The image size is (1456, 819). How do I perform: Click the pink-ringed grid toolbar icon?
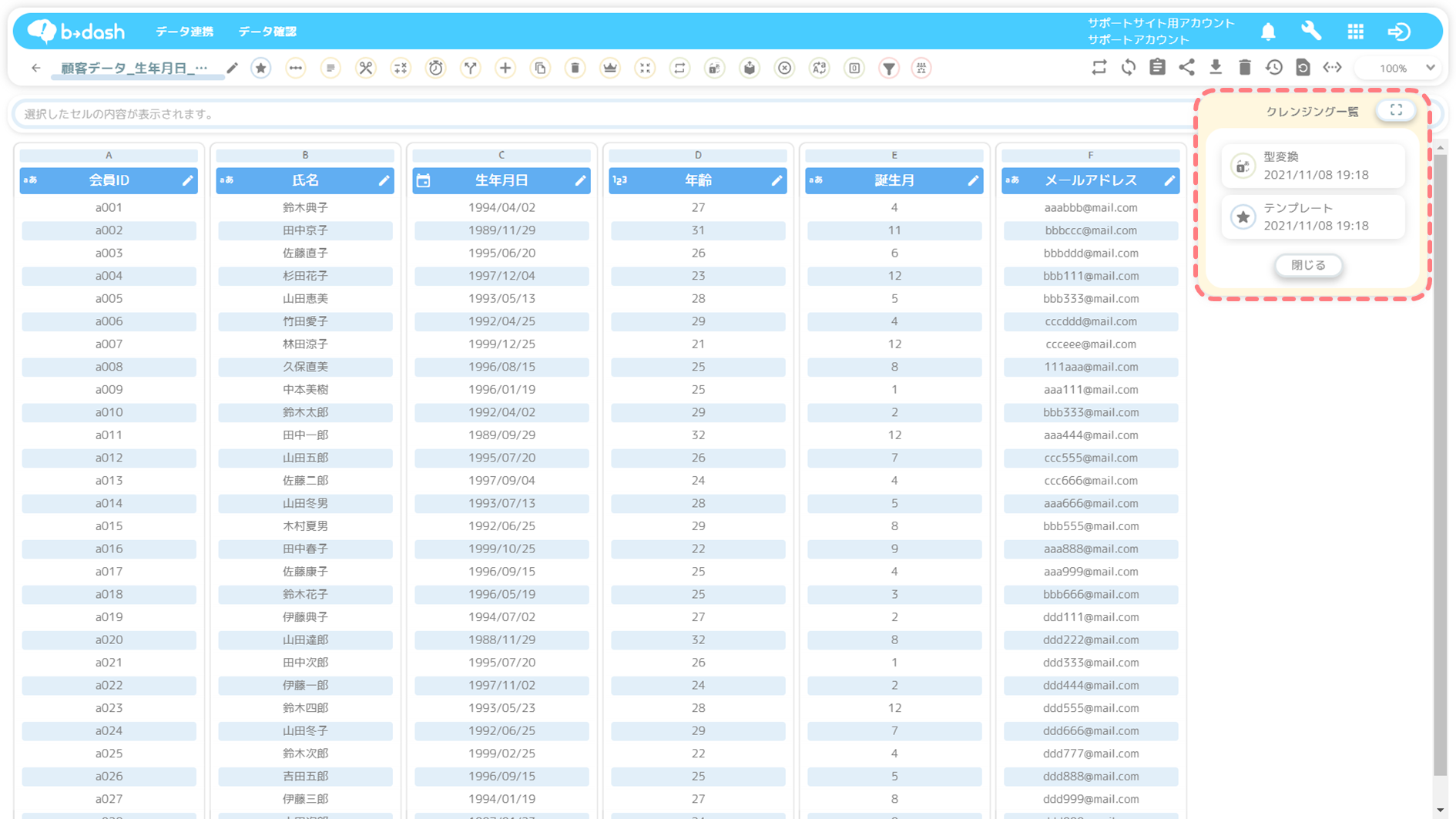[921, 68]
